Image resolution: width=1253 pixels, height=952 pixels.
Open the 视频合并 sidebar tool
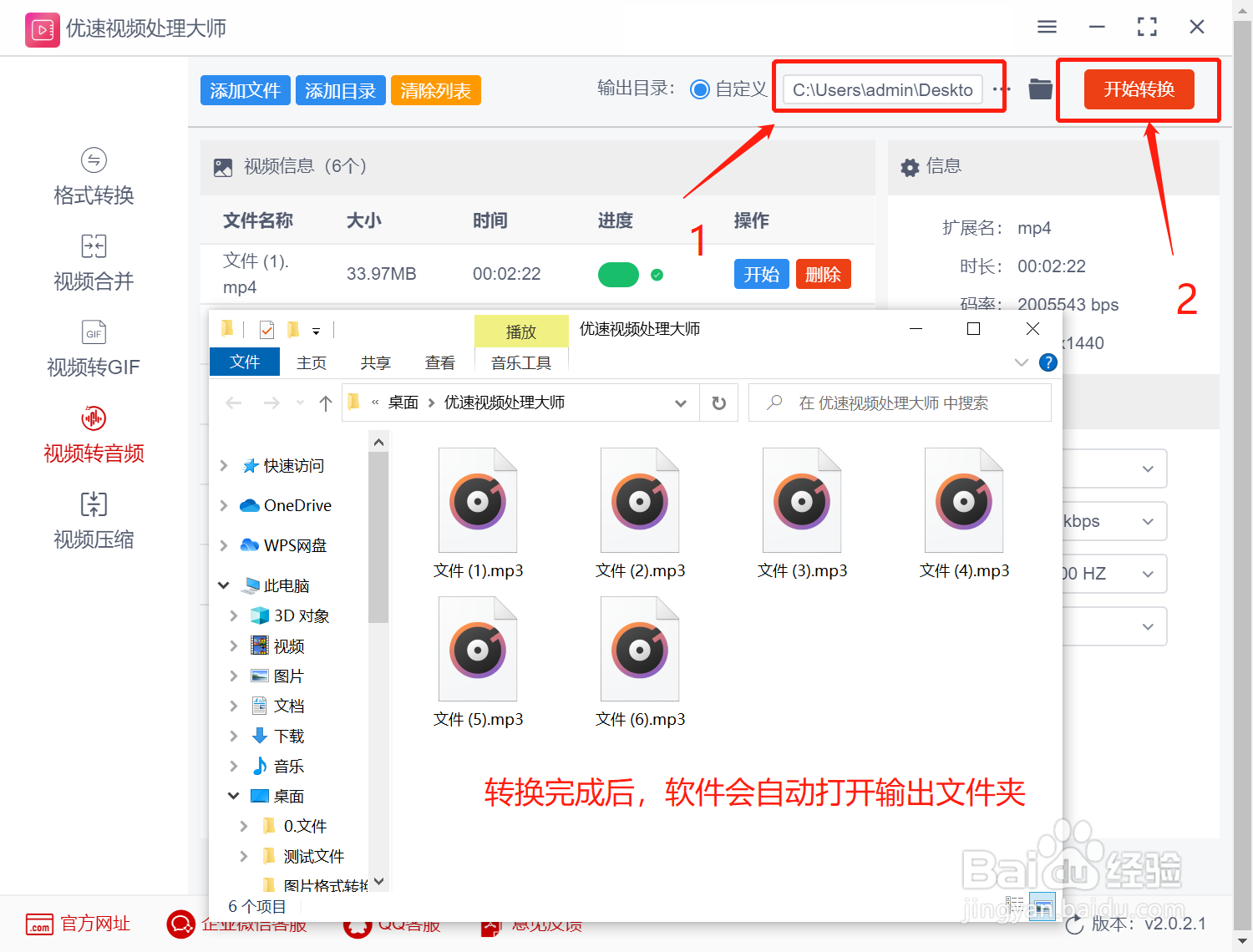click(x=94, y=263)
